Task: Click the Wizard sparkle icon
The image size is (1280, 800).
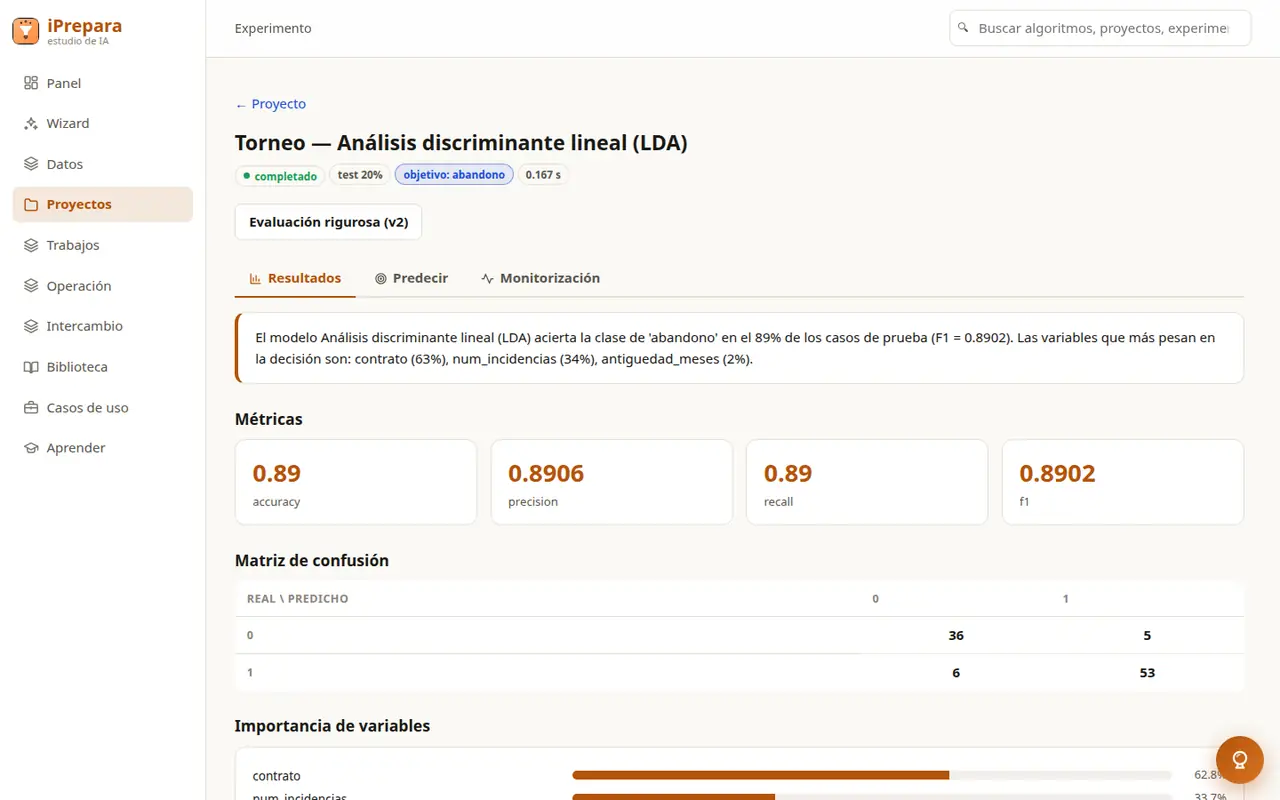Action: pos(31,124)
